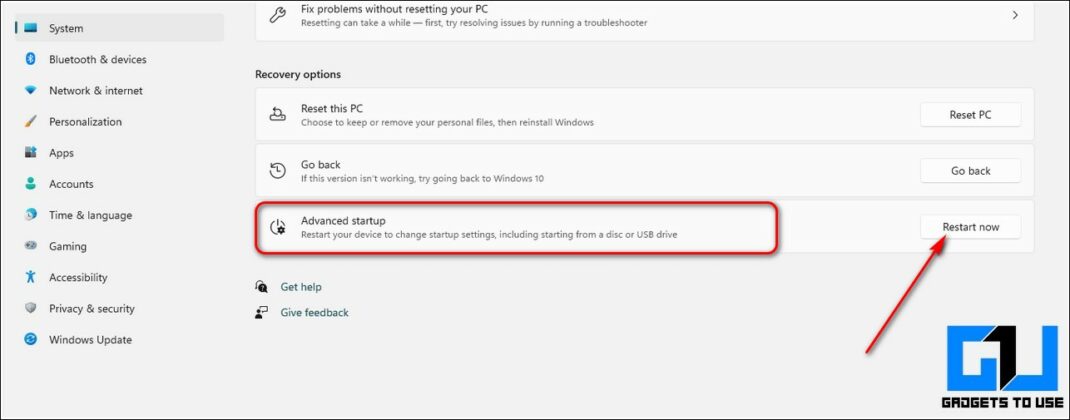Open the Give feedback link
1070x420 pixels.
click(x=314, y=312)
